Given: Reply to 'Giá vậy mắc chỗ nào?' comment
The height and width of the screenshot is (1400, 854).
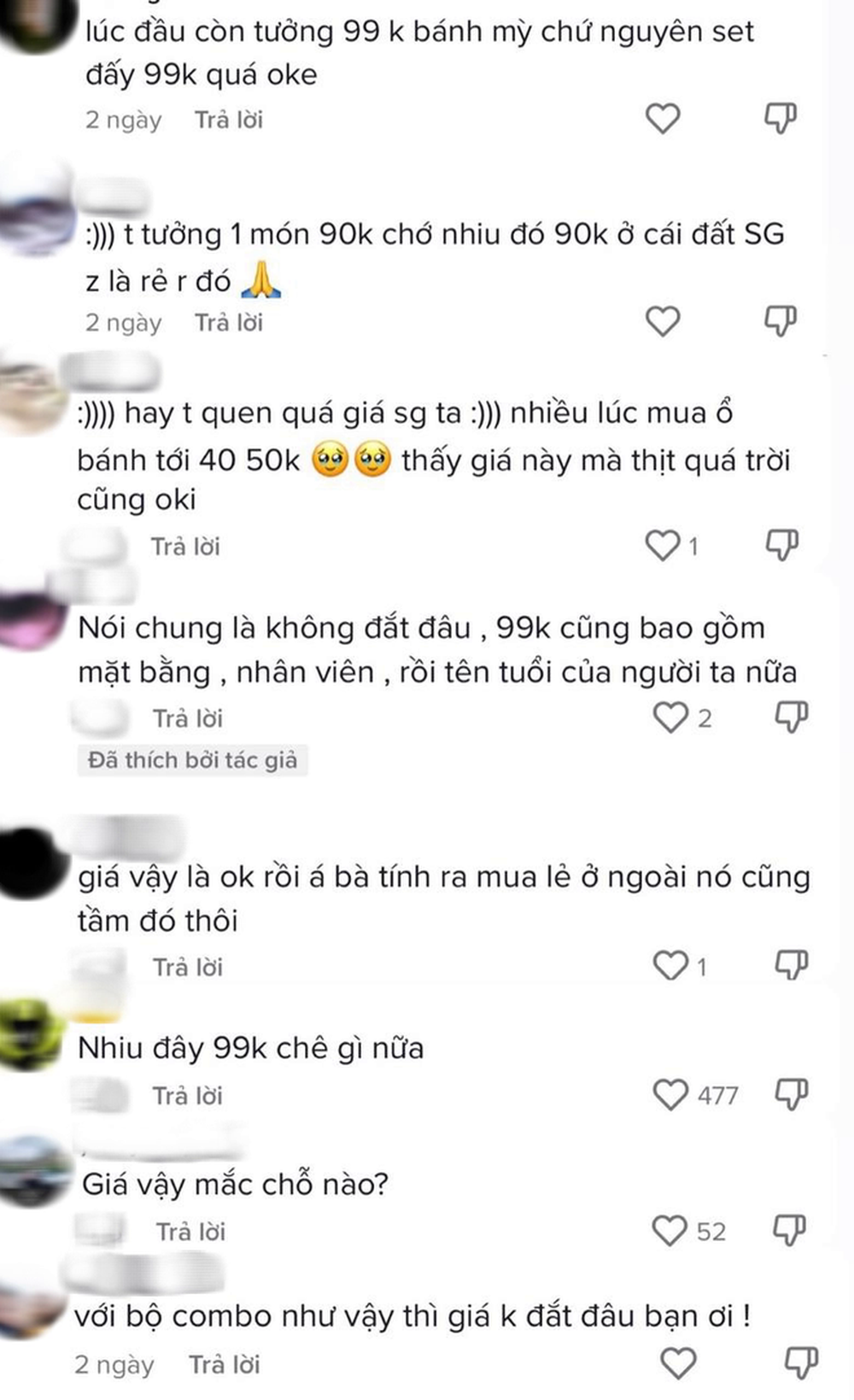Looking at the screenshot, I should point(190,1232).
